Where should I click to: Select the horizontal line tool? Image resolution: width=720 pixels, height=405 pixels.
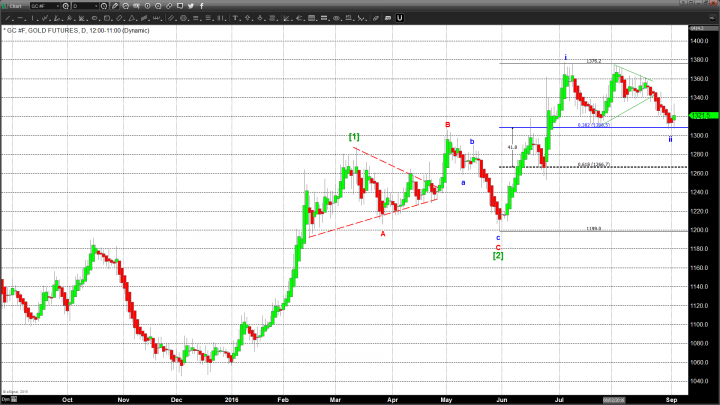(21, 18)
